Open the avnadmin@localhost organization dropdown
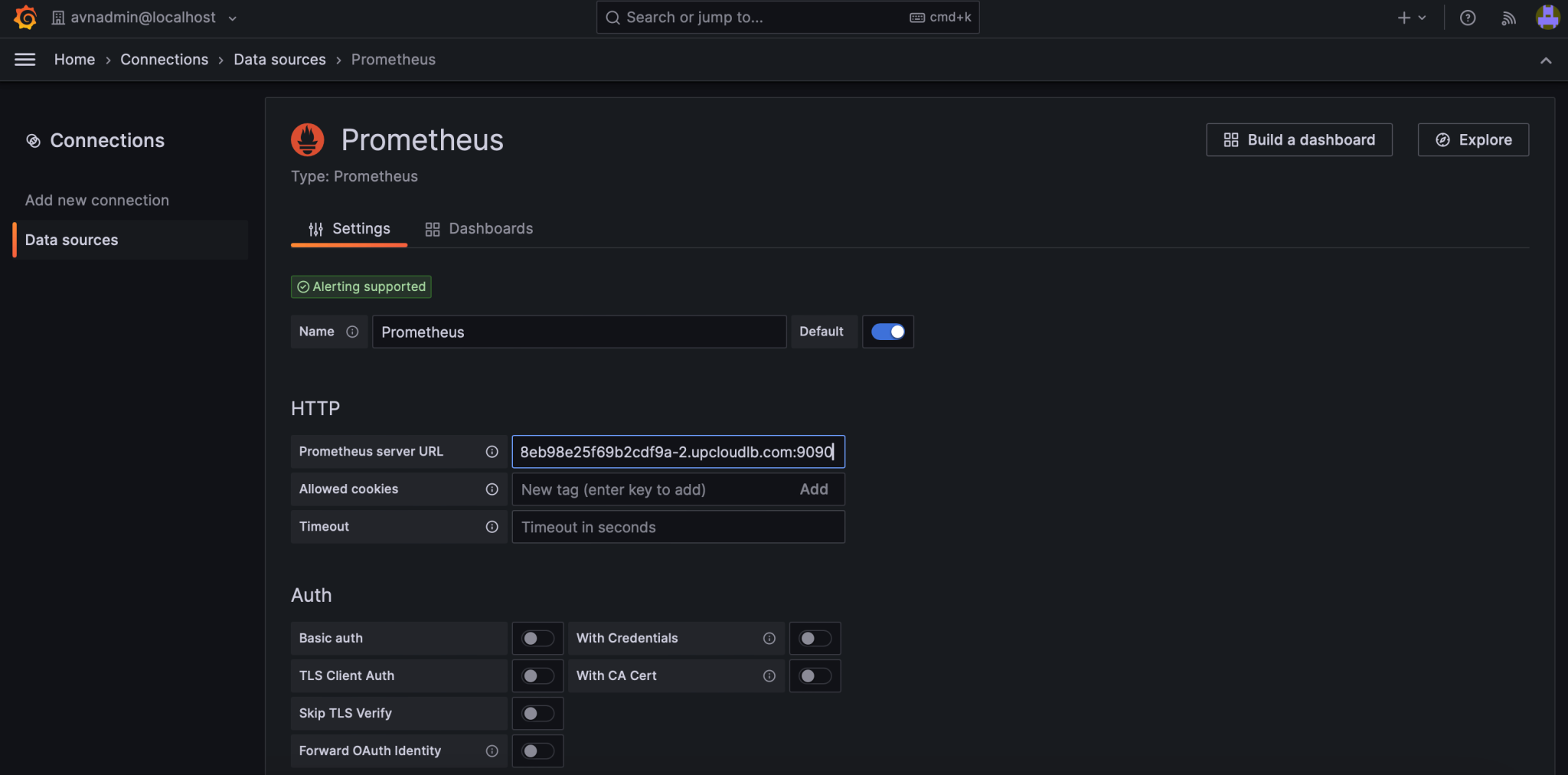1568x775 pixels. 144,18
